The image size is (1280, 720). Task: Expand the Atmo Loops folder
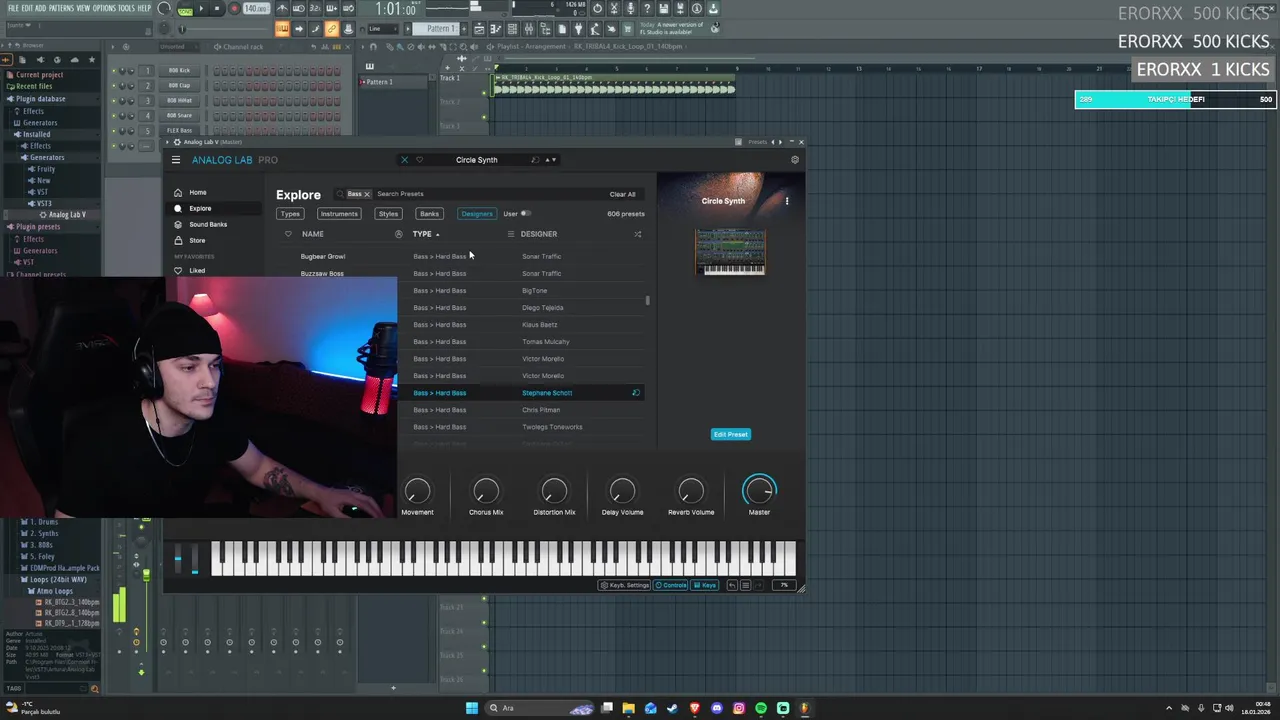[x=54, y=591]
